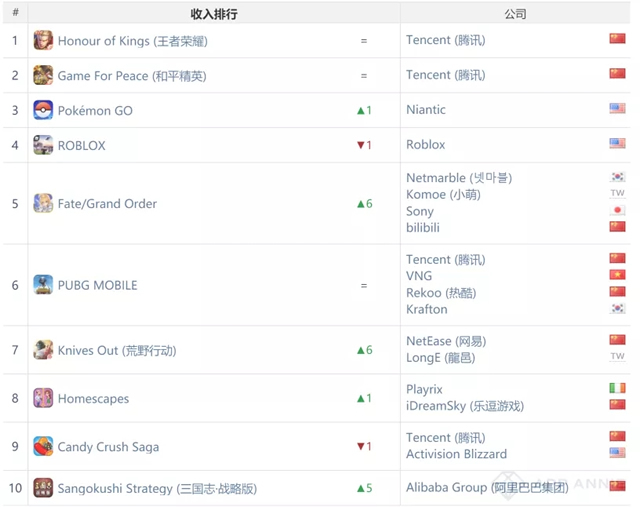This screenshot has width=640, height=507.
Task: Click the Knives Out game icon
Action: (43, 350)
